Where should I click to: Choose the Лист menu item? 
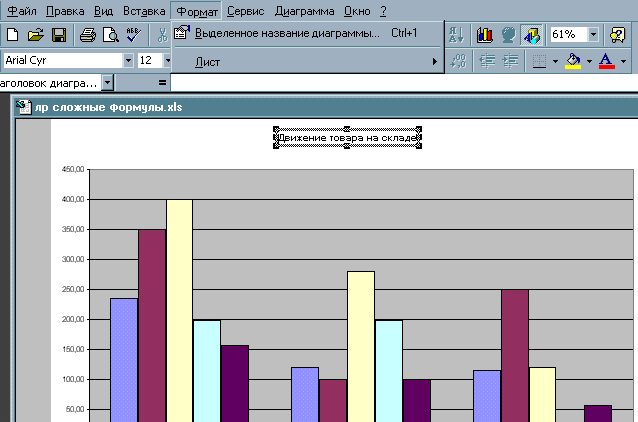click(x=308, y=62)
